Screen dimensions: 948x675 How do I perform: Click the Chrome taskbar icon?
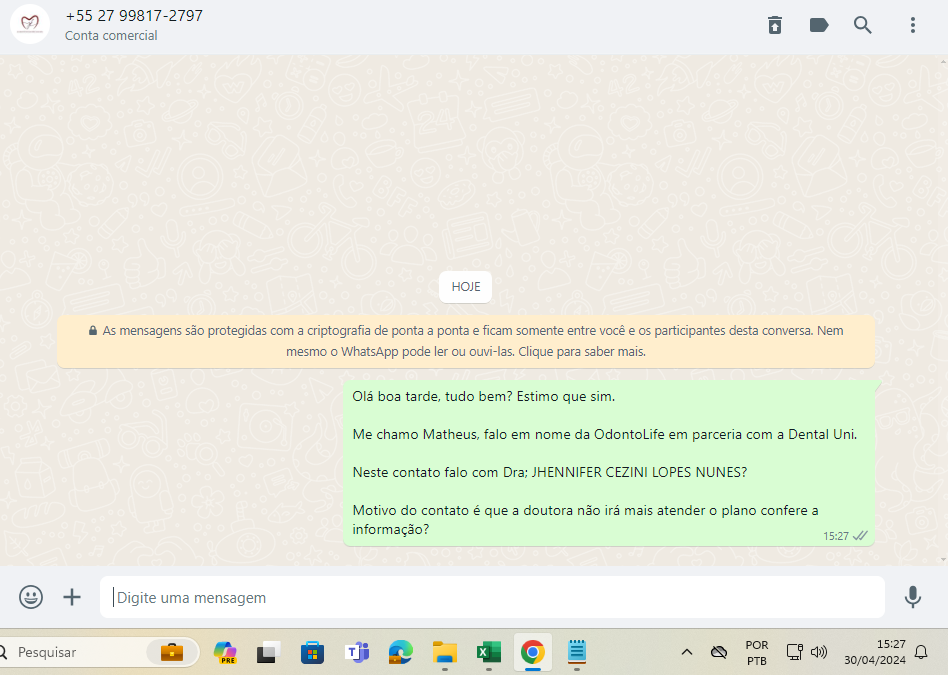point(533,652)
